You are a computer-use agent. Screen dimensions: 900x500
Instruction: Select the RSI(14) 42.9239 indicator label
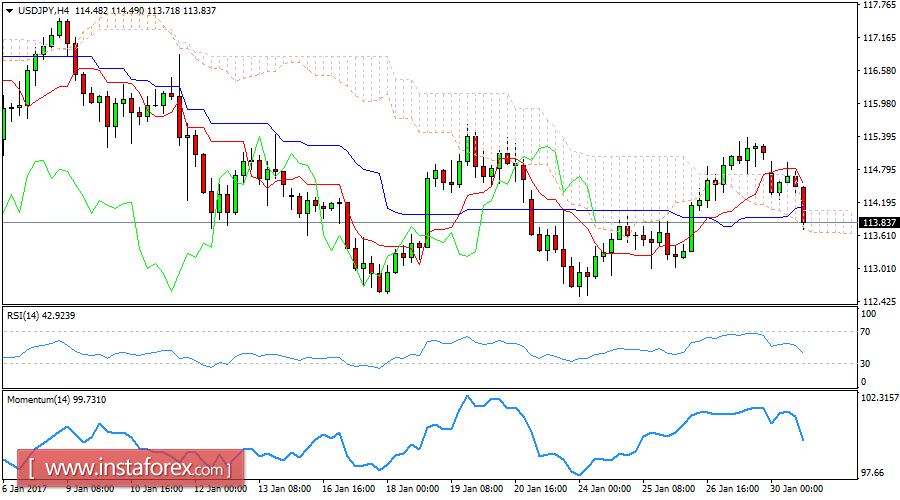(x=41, y=316)
